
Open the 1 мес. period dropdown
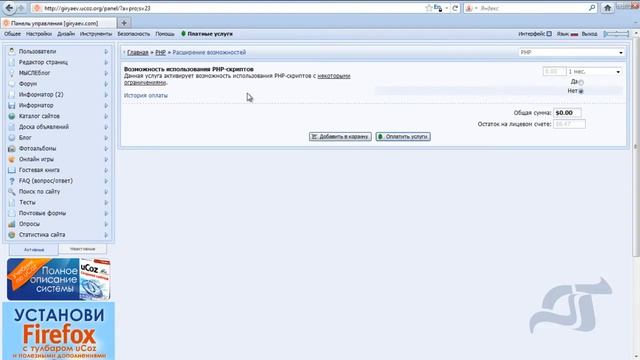[594, 71]
